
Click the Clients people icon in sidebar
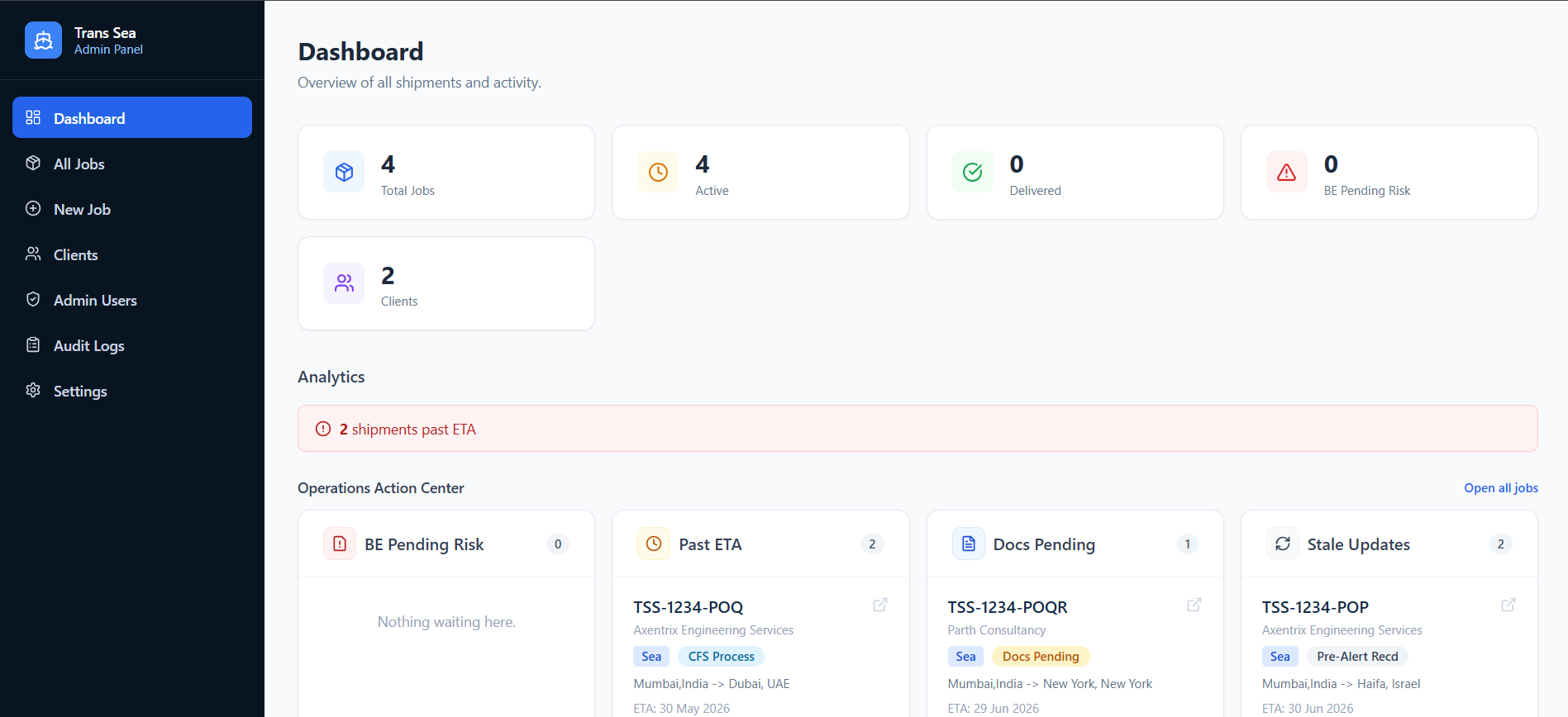33,254
